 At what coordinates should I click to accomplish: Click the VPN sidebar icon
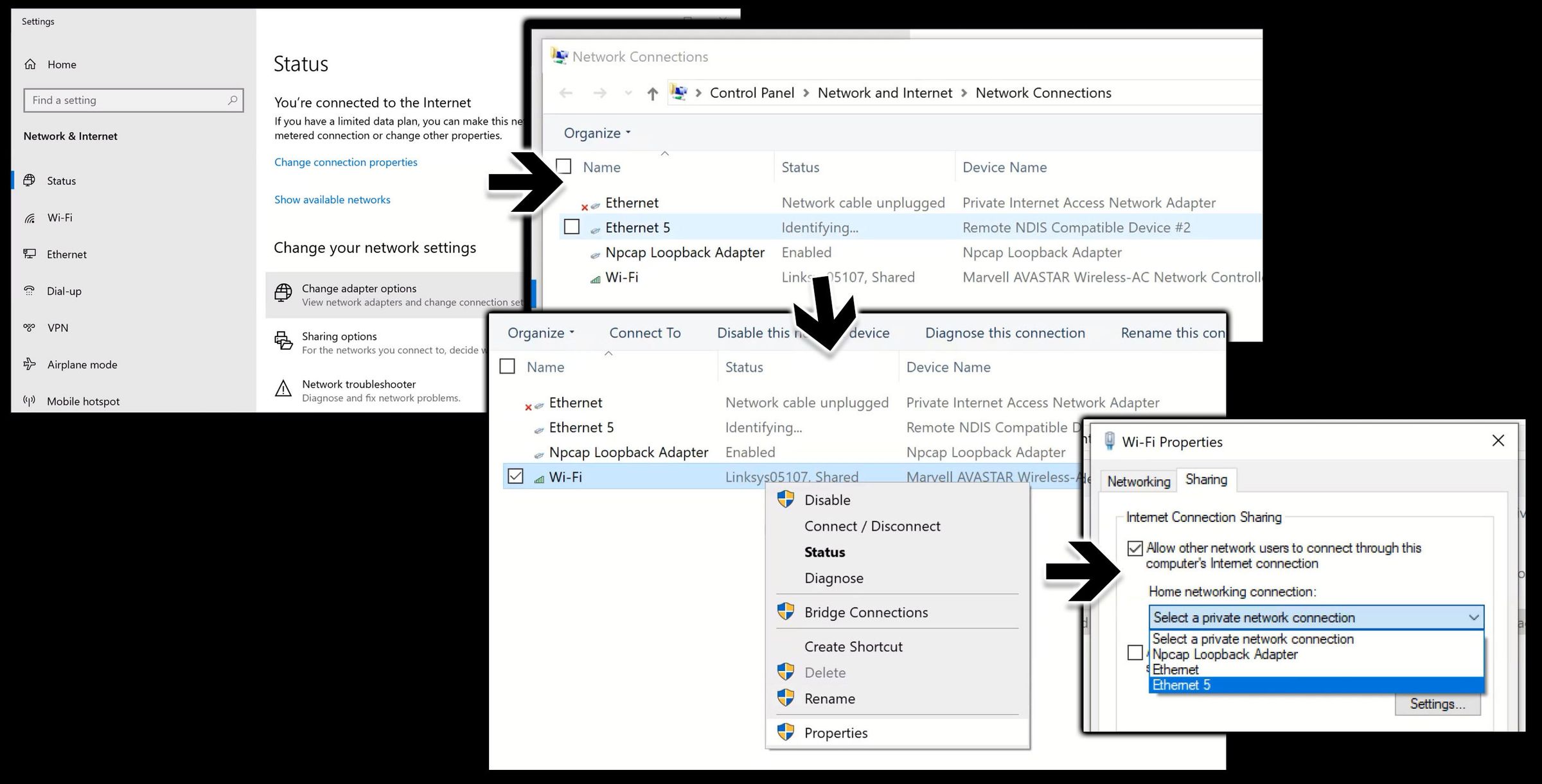pyautogui.click(x=30, y=327)
